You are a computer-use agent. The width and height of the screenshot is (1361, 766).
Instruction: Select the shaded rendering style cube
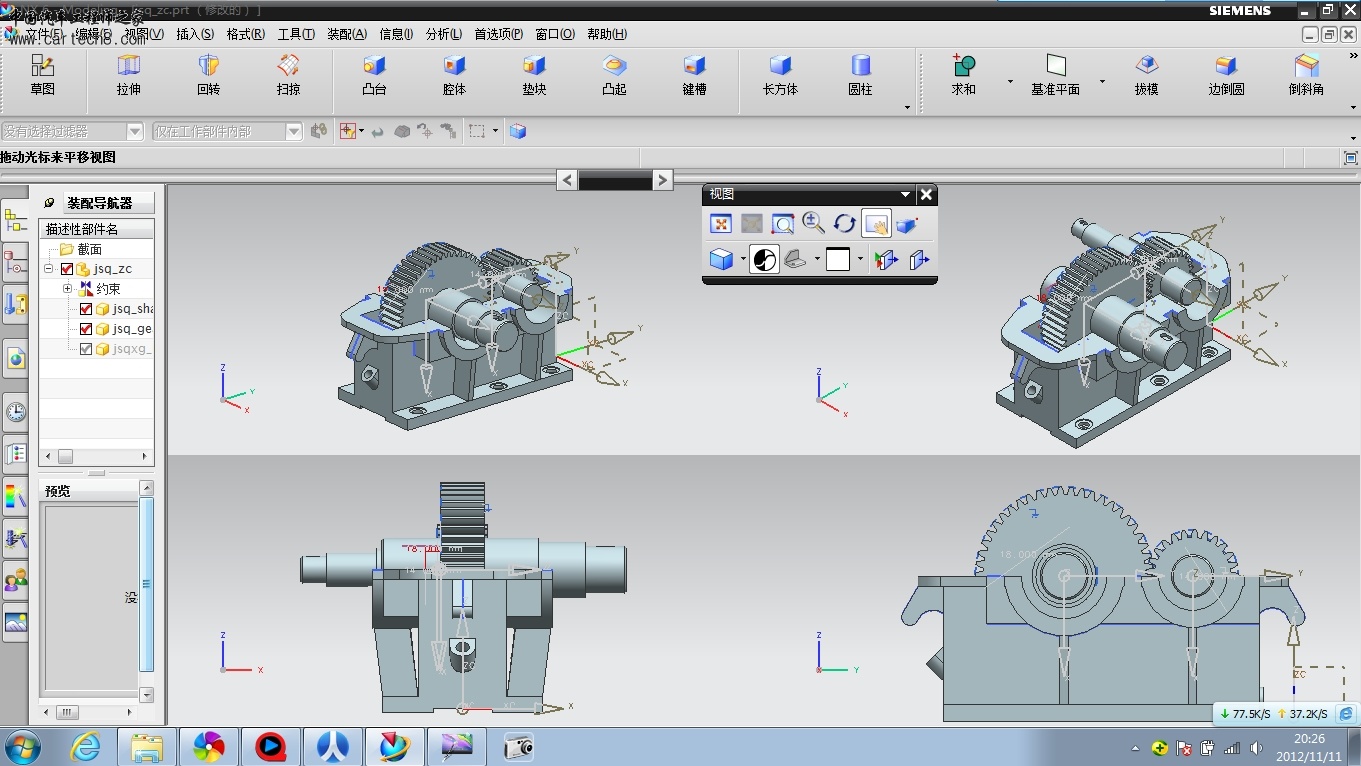point(721,260)
